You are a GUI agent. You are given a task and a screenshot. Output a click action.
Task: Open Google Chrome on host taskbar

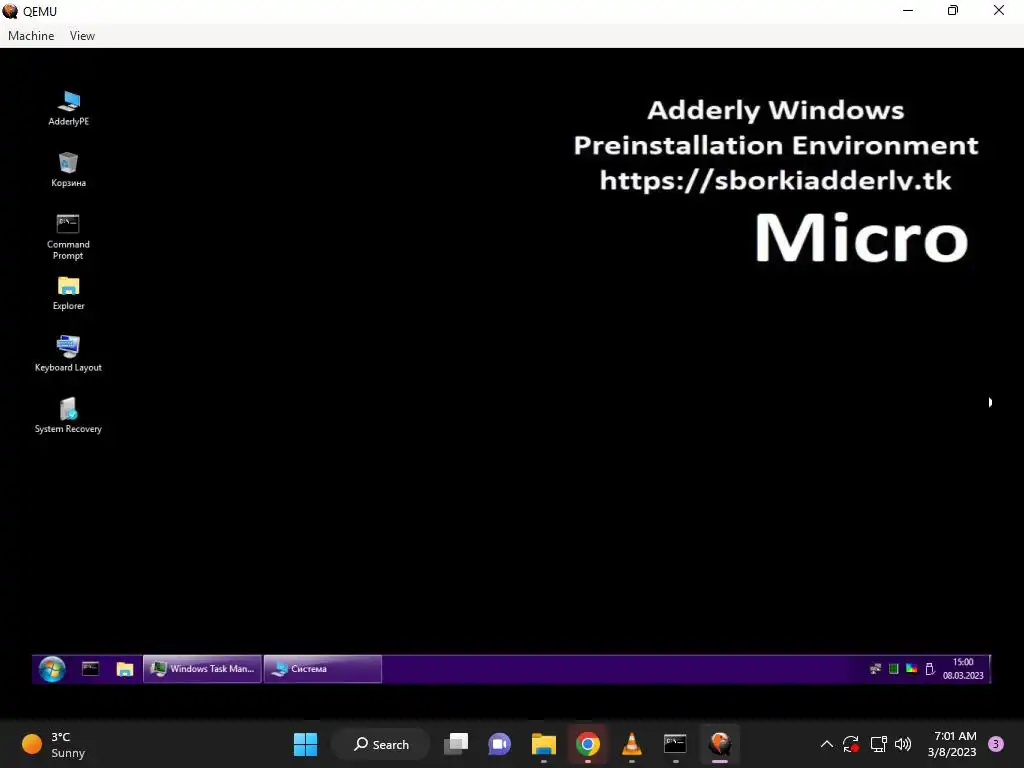click(587, 744)
